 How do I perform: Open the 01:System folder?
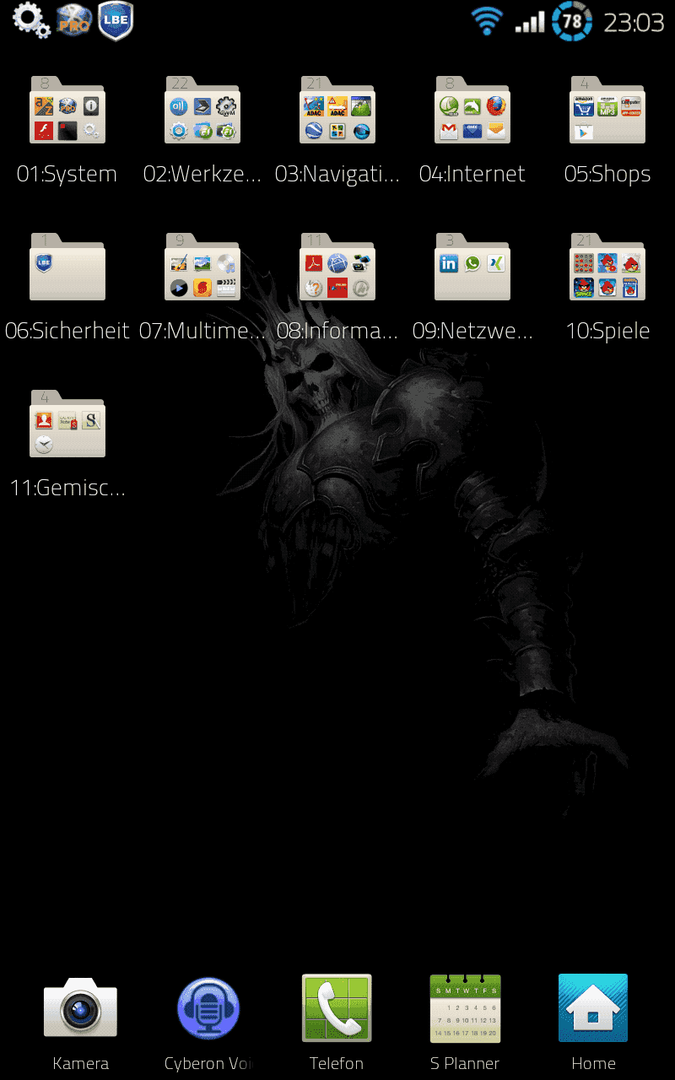(x=67, y=110)
